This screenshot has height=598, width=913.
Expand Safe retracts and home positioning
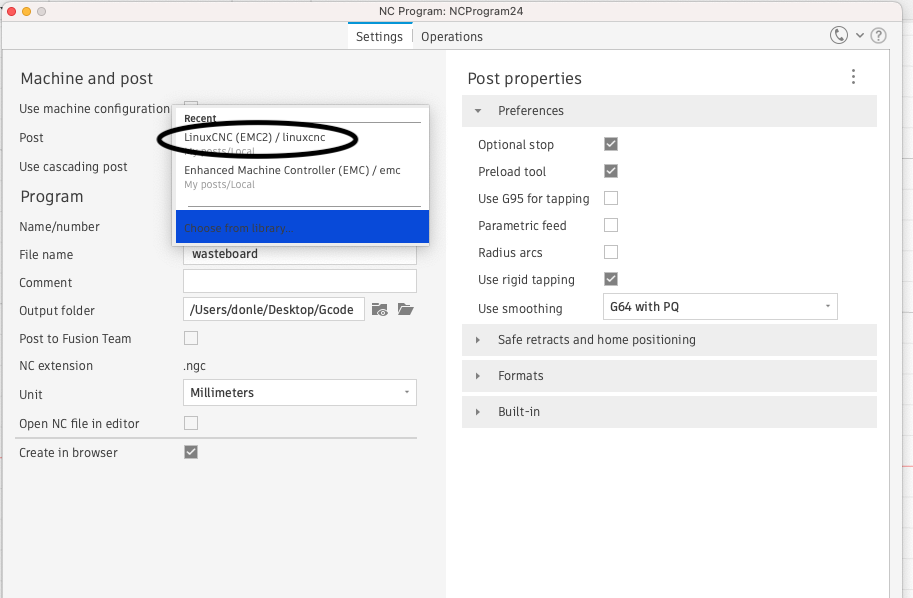point(669,340)
